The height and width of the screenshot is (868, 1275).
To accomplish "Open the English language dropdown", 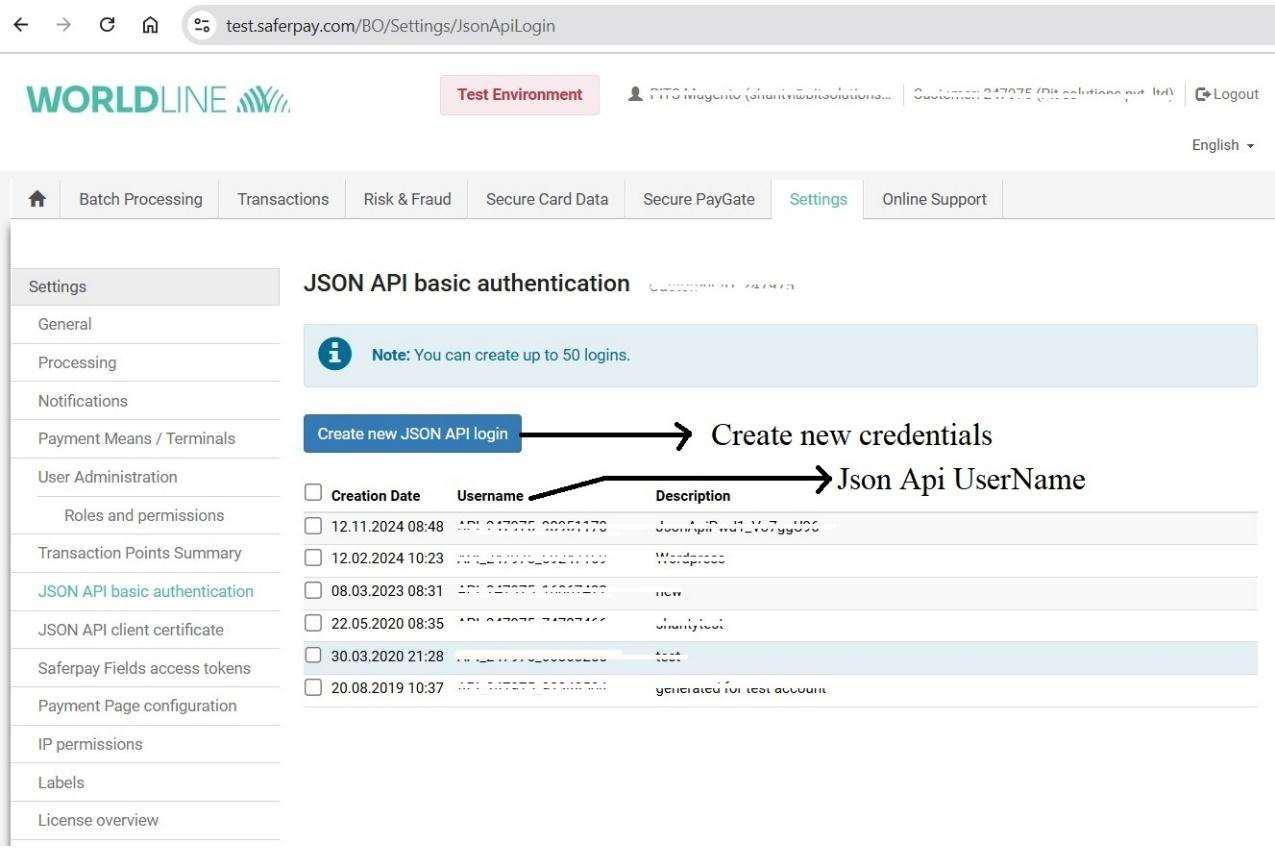I will [1222, 146].
